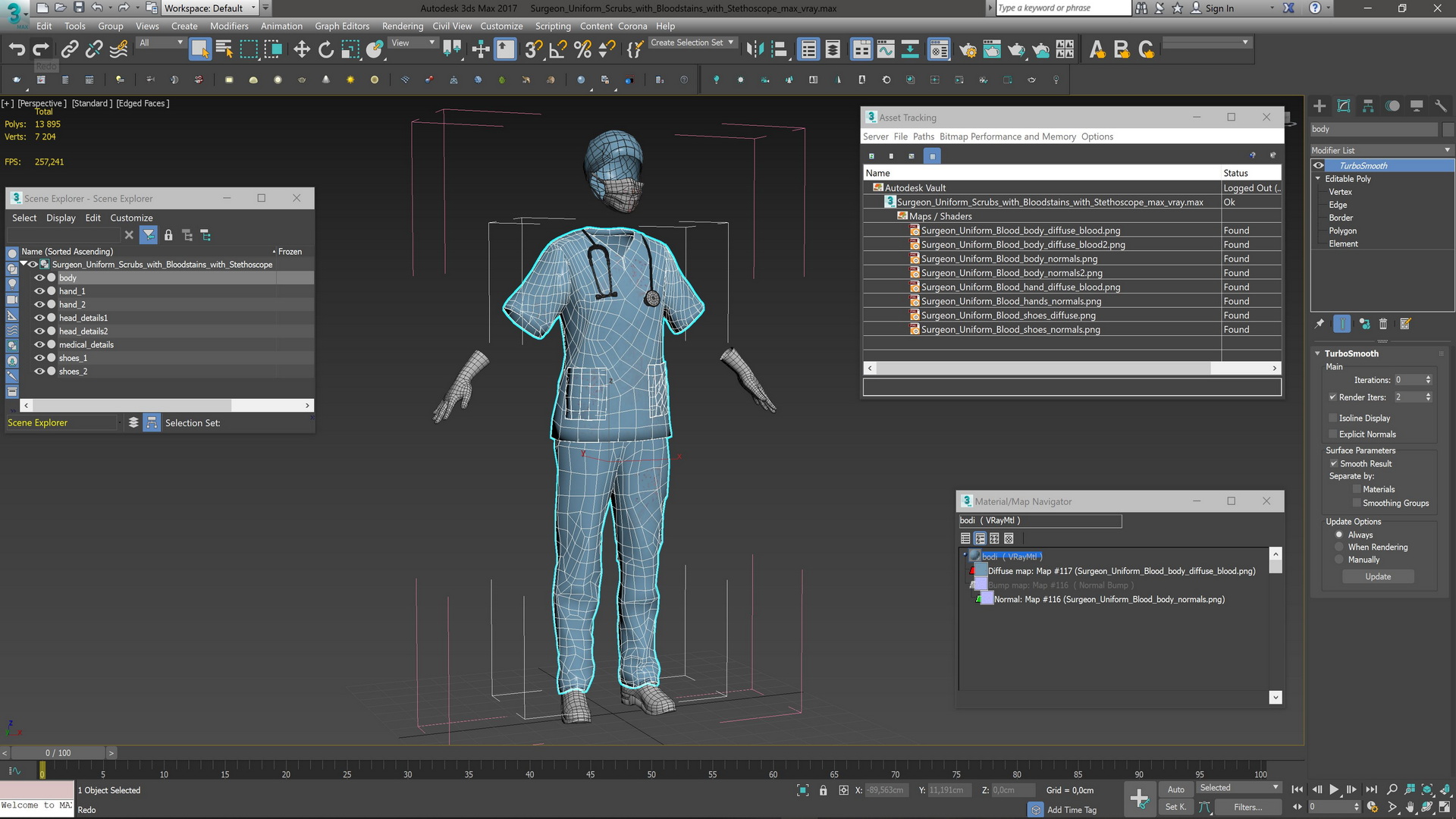Image resolution: width=1456 pixels, height=819 pixels.
Task: Click the Utilities wrench panel icon
Action: pyautogui.click(x=1441, y=106)
